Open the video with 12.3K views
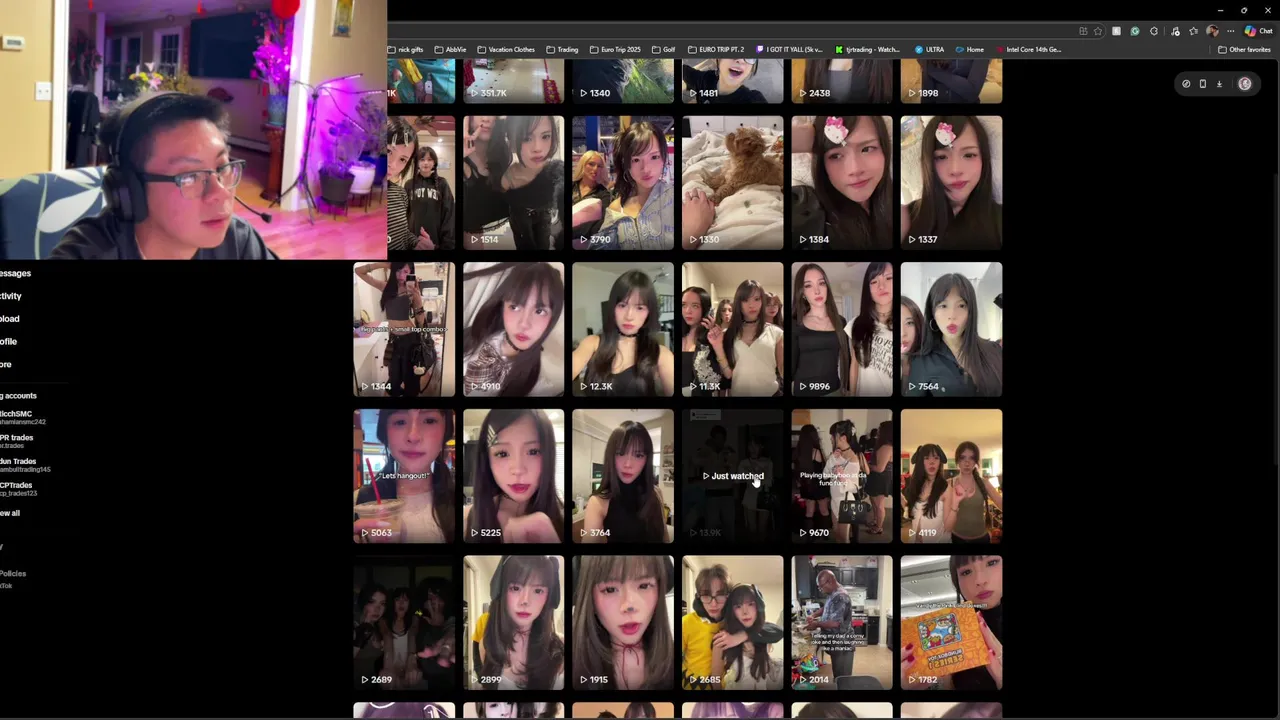 (623, 329)
